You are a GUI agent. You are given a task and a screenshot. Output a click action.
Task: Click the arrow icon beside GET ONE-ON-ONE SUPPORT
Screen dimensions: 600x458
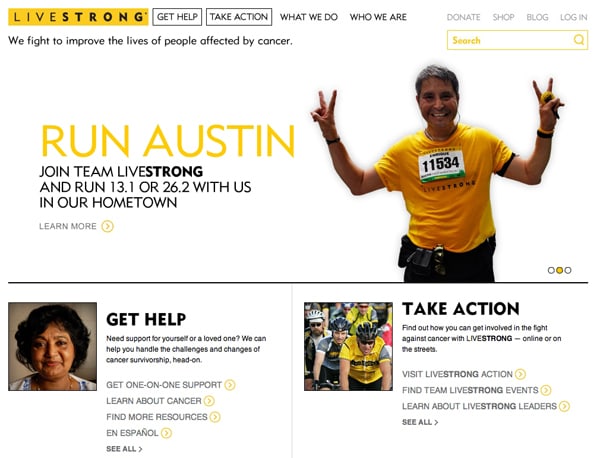pos(230,385)
